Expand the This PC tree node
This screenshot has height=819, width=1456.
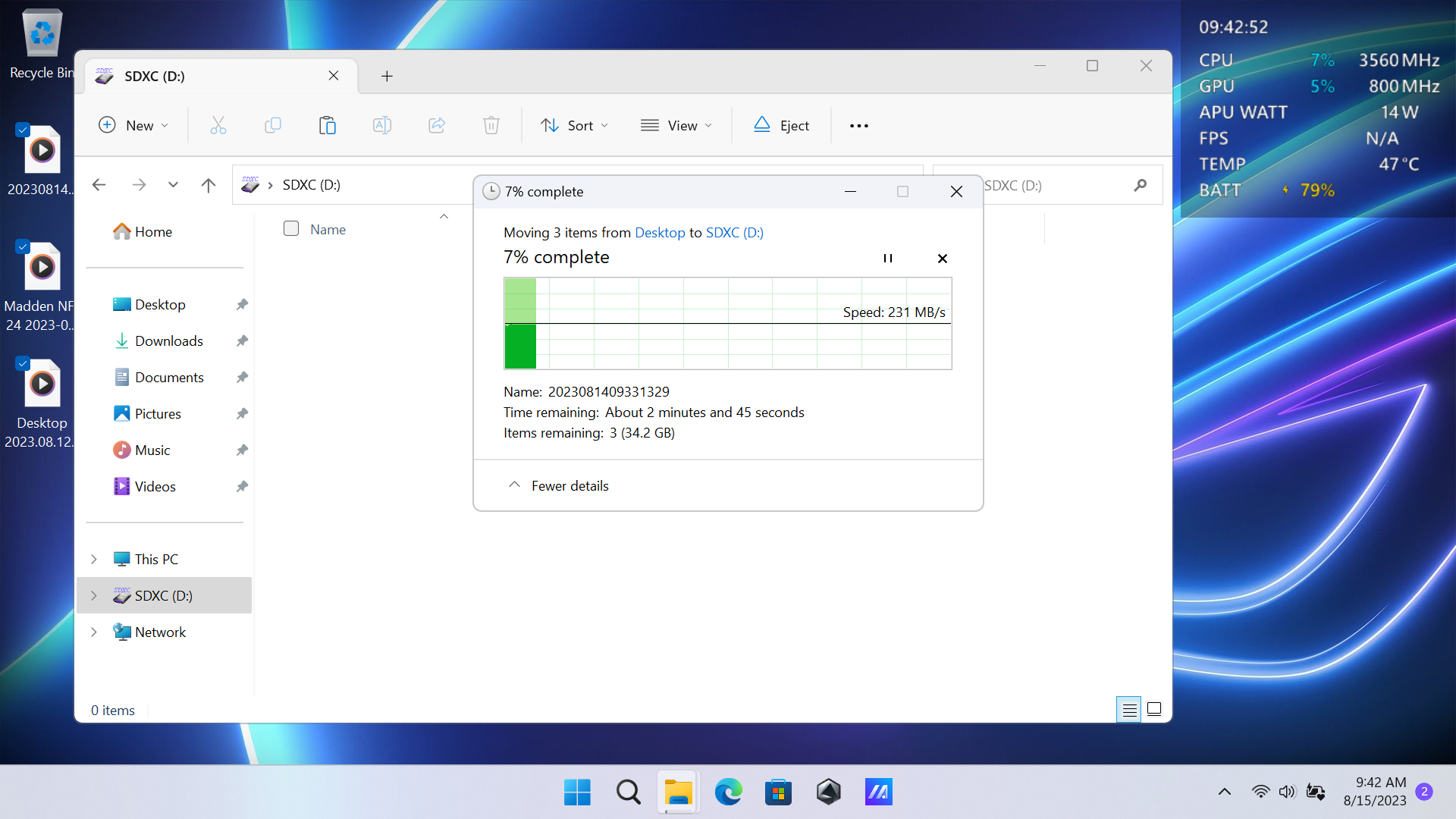pos(94,560)
